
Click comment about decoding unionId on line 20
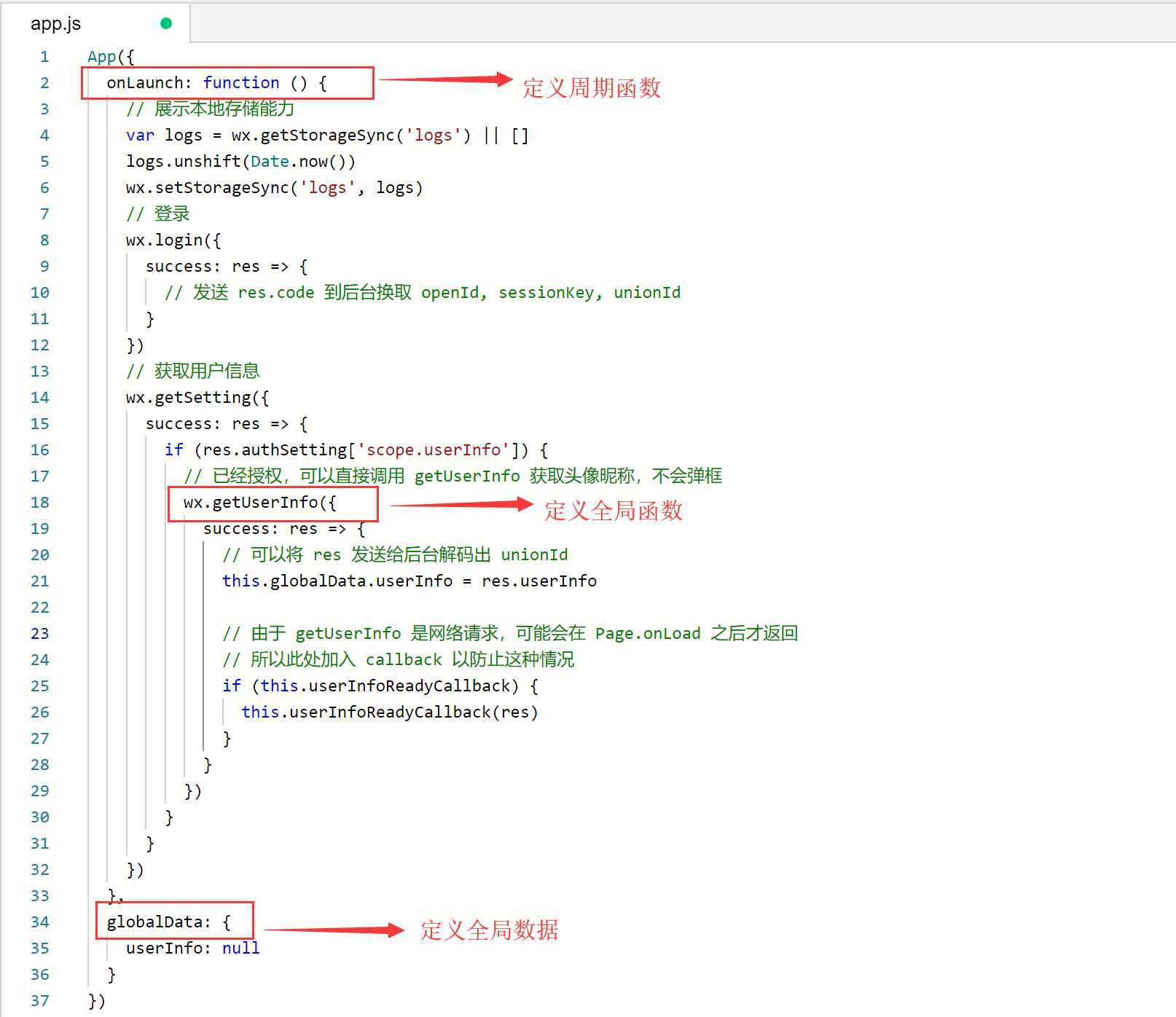click(395, 555)
